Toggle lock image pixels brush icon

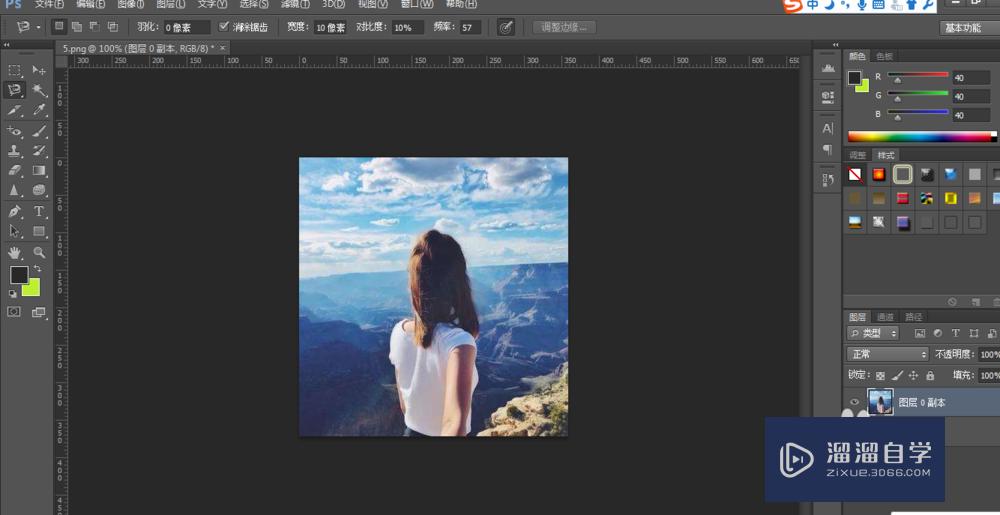897,375
